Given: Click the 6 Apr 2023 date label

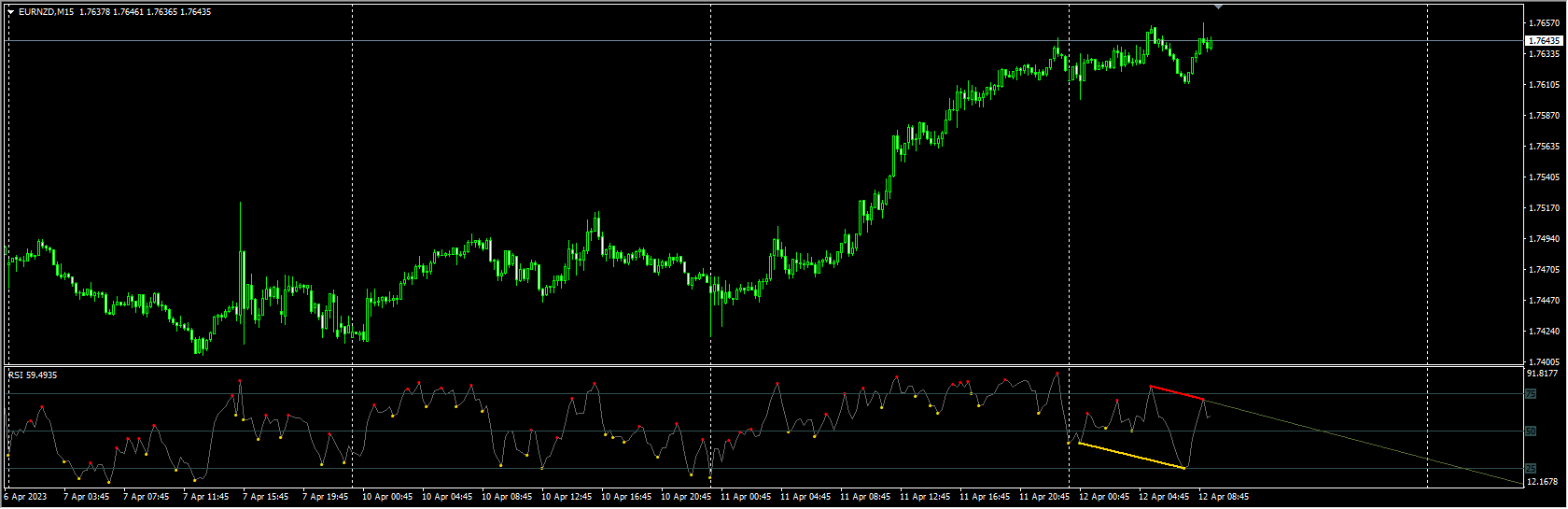Looking at the screenshot, I should (24, 497).
